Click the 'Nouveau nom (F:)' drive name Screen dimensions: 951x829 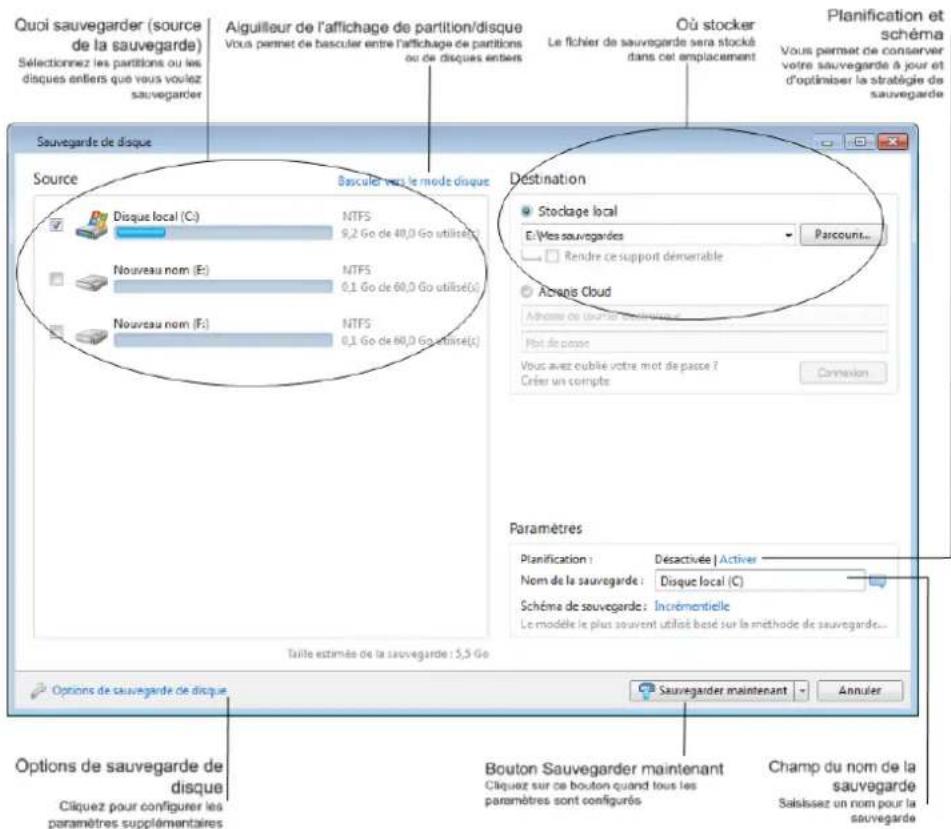161,324
